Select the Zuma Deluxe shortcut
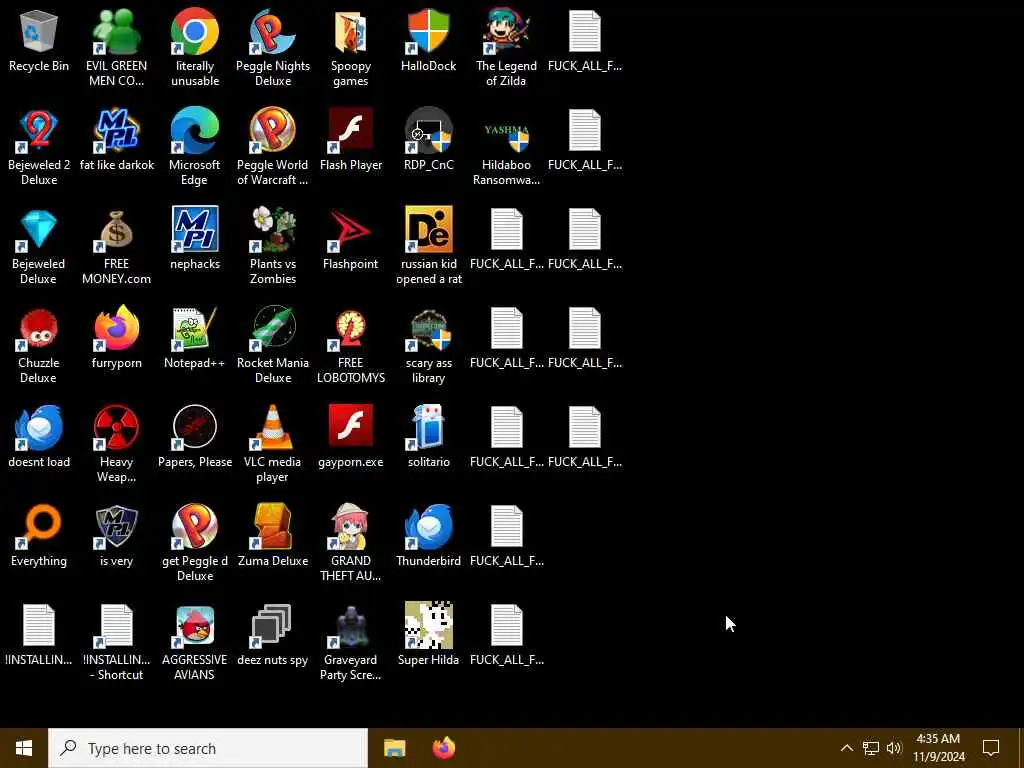 tap(273, 536)
